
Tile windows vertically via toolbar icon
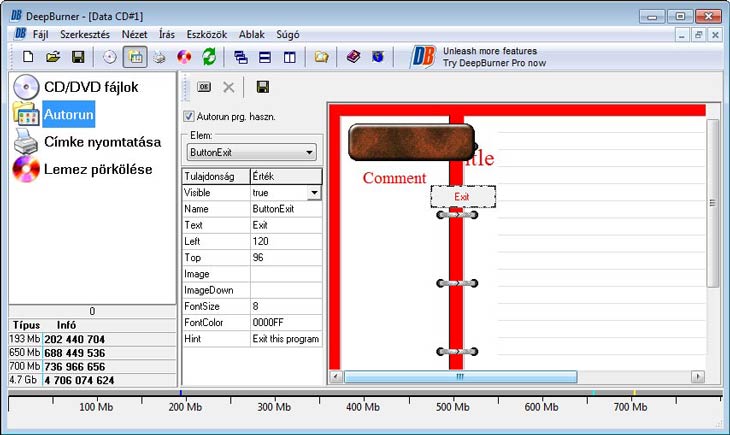[290, 57]
